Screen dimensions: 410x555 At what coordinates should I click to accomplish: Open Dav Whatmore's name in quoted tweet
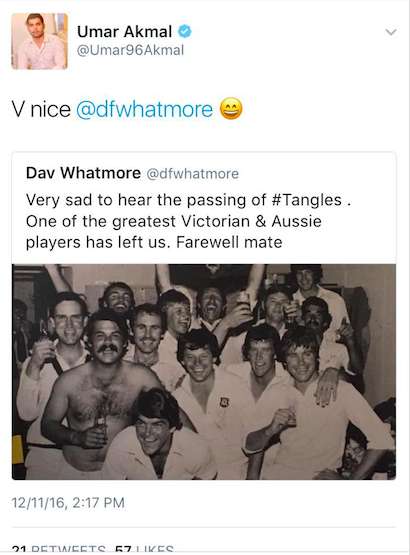tap(84, 173)
